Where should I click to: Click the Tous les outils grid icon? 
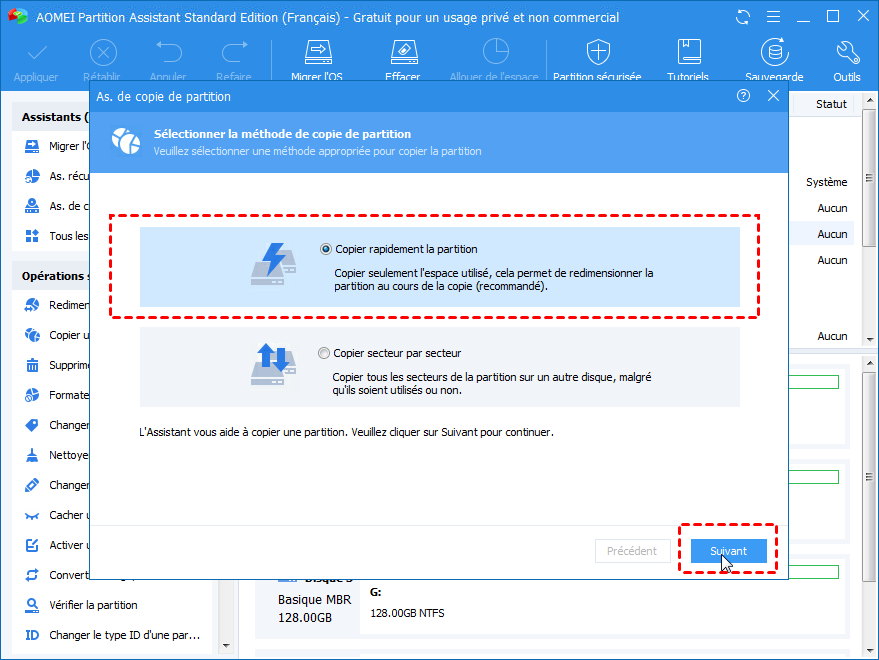(x=32, y=236)
